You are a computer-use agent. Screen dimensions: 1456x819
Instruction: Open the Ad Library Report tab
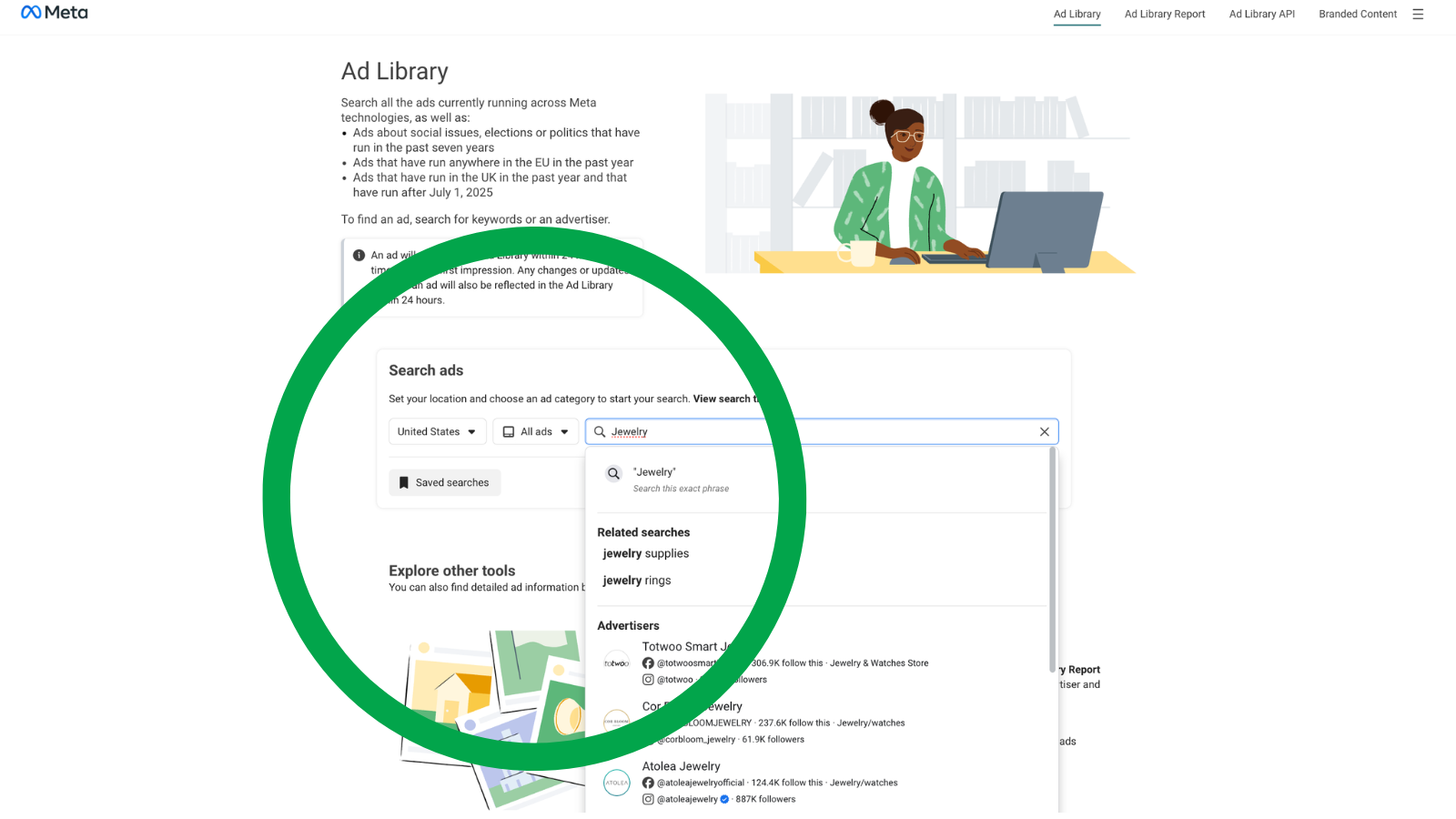pos(1165,15)
